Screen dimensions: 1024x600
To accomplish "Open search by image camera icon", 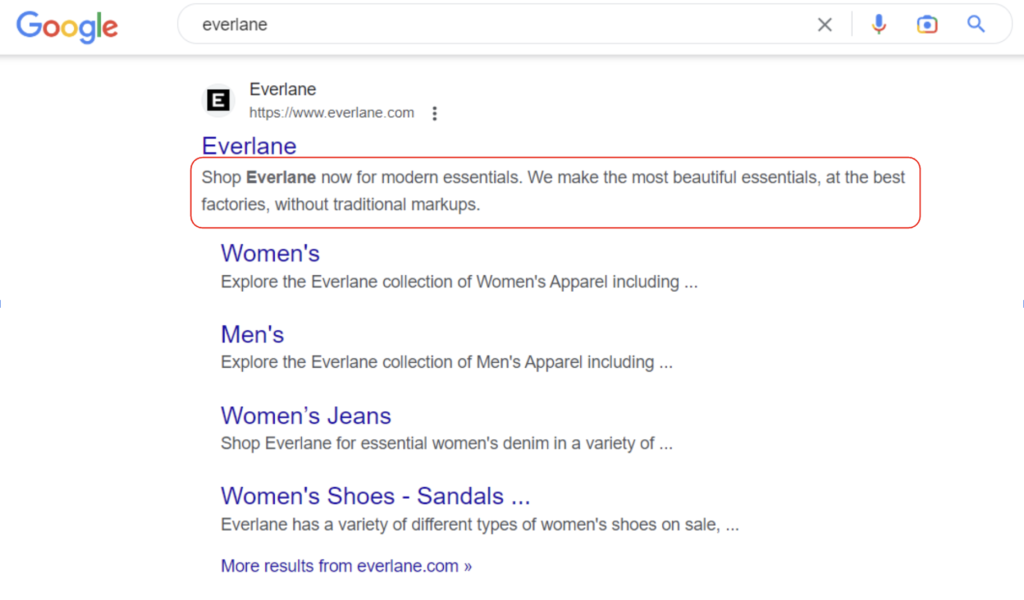I will coord(927,25).
